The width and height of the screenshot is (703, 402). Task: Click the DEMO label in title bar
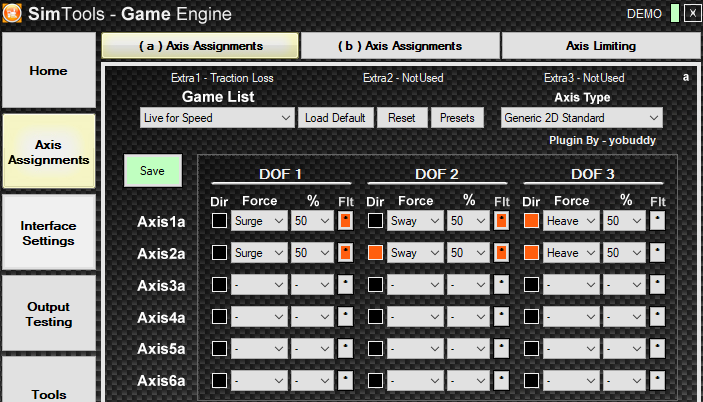point(644,14)
